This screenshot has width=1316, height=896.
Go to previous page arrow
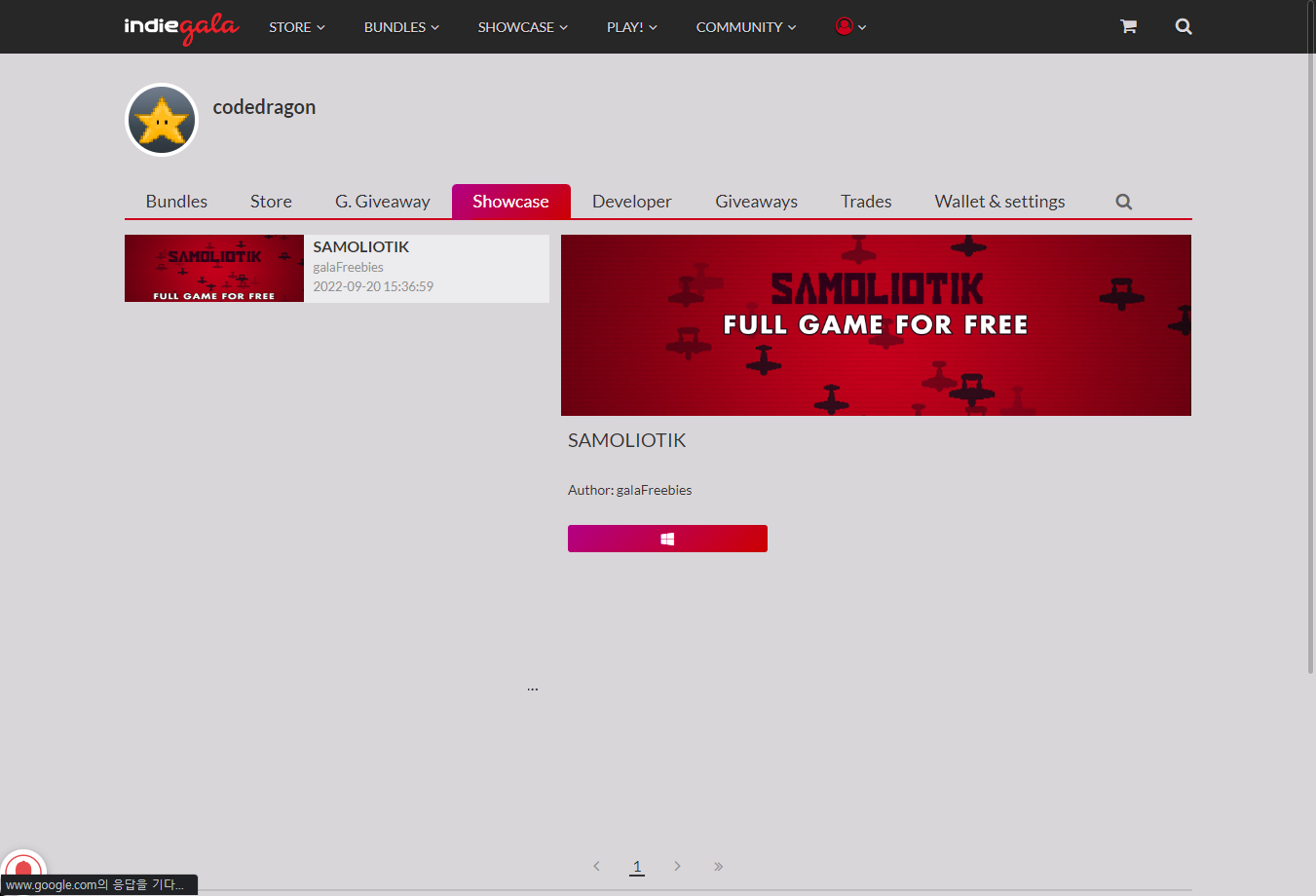[x=596, y=866]
